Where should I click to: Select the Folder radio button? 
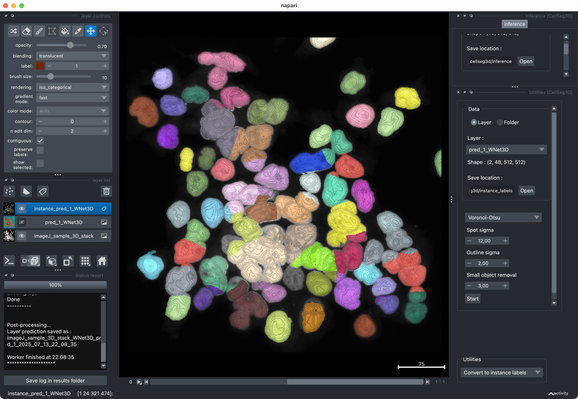(x=500, y=122)
